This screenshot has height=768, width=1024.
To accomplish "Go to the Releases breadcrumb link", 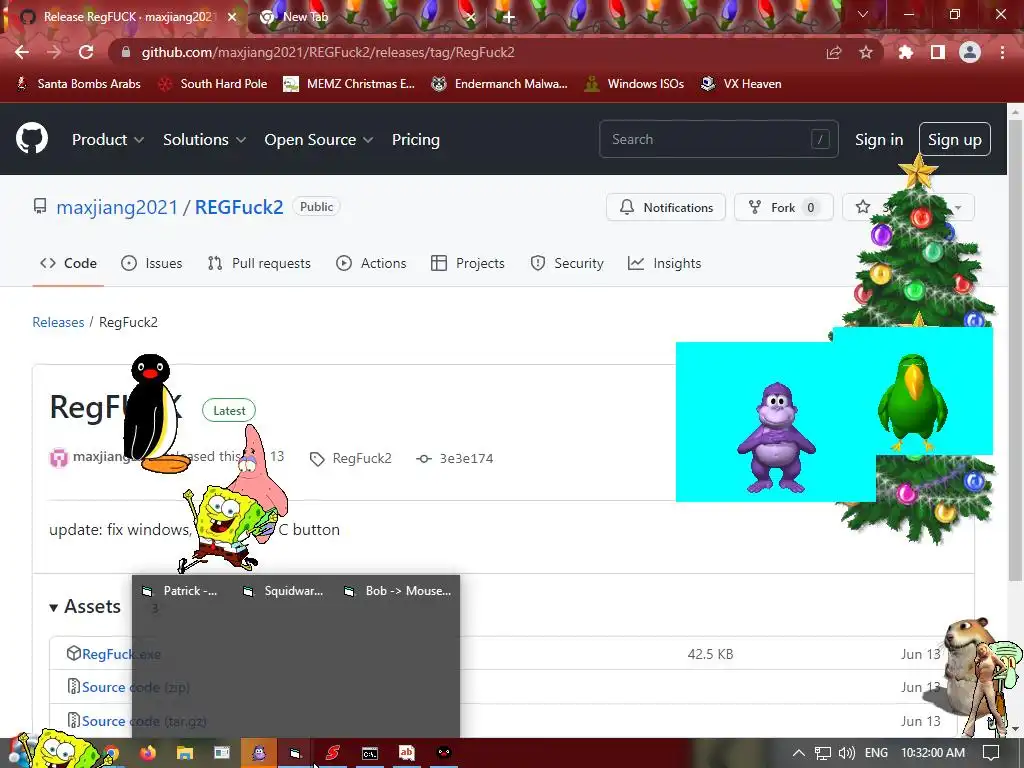I will (x=58, y=322).
